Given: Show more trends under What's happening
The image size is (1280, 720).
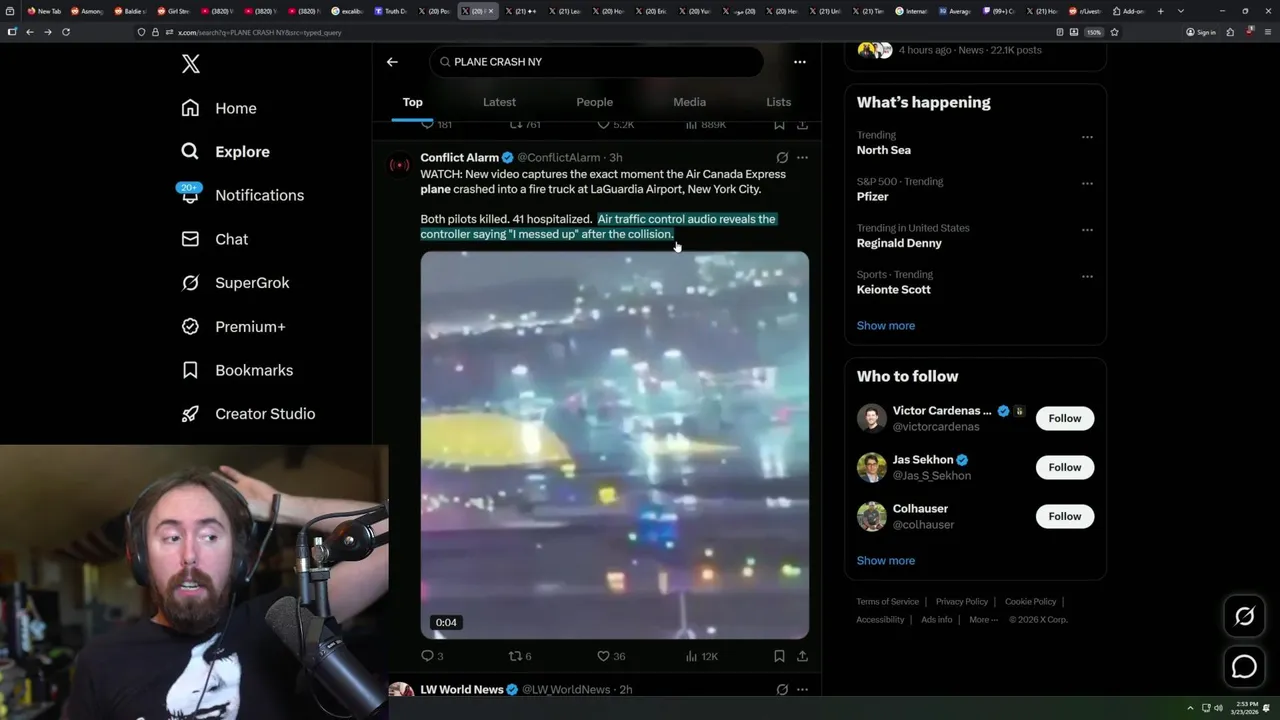Looking at the screenshot, I should click(885, 326).
